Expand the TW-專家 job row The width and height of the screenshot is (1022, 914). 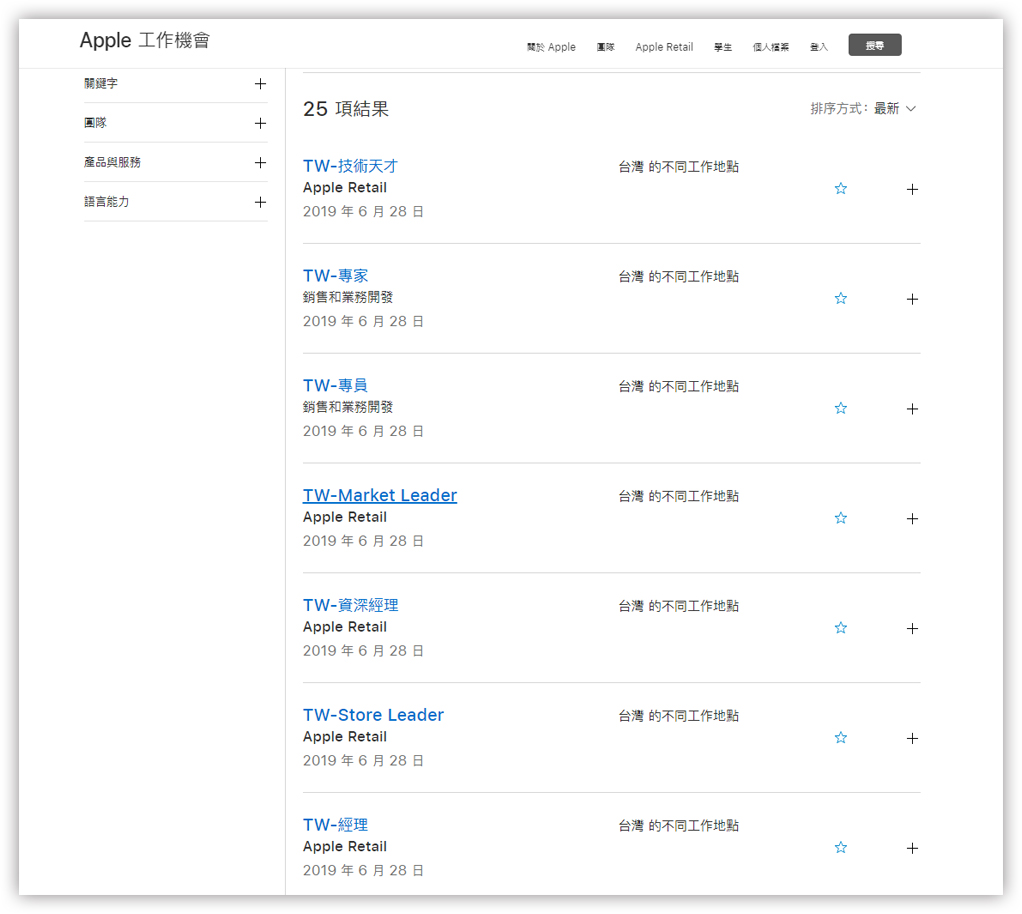pyautogui.click(x=912, y=299)
